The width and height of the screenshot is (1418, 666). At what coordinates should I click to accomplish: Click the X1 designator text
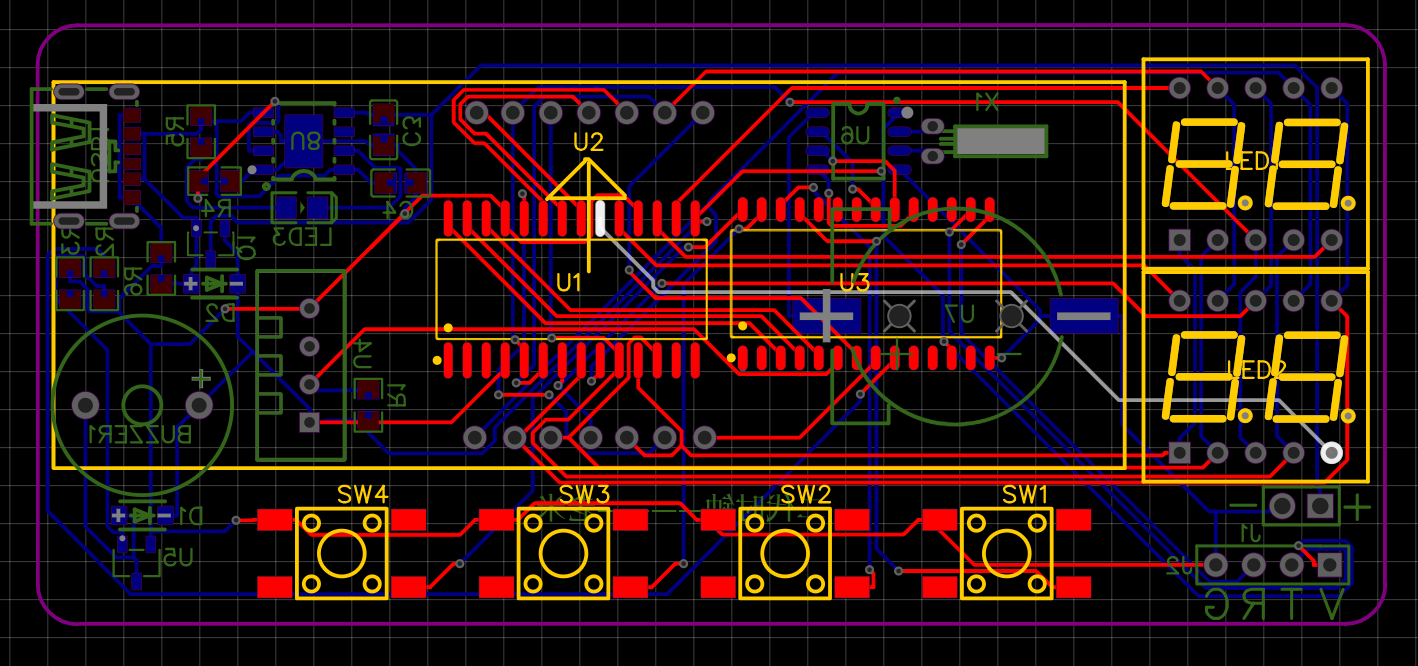986,101
